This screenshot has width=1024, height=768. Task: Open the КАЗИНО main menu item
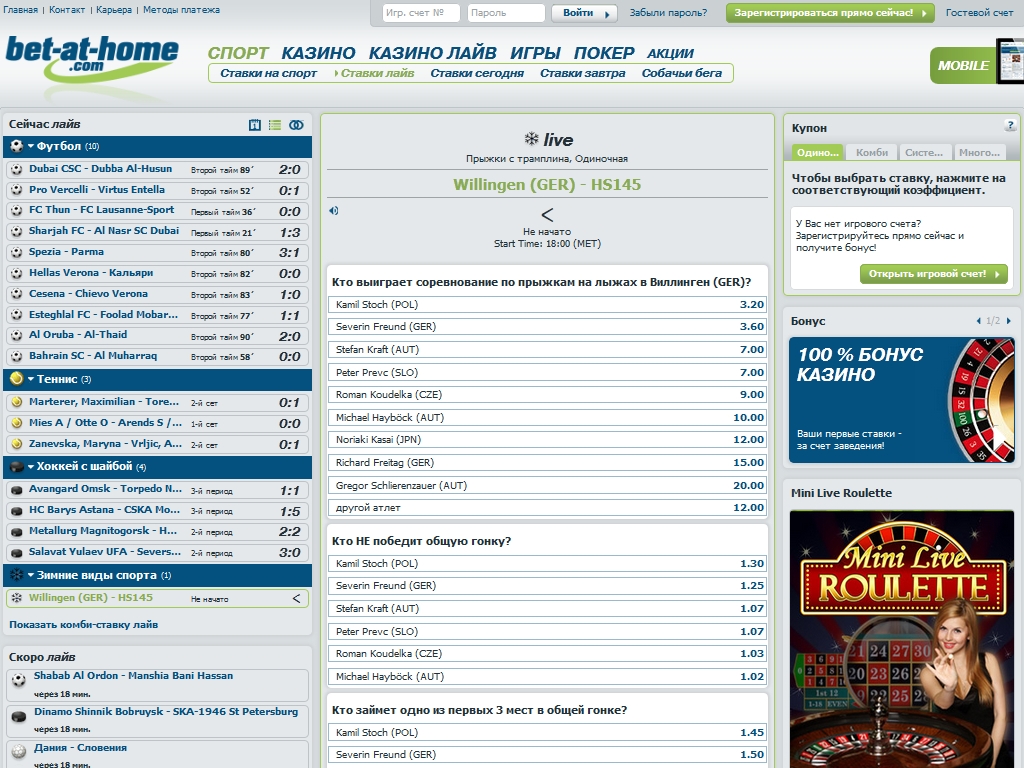(x=318, y=53)
